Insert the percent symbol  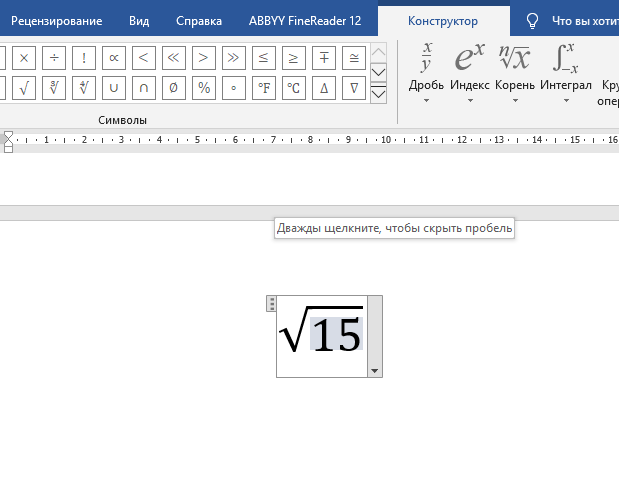click(x=204, y=88)
